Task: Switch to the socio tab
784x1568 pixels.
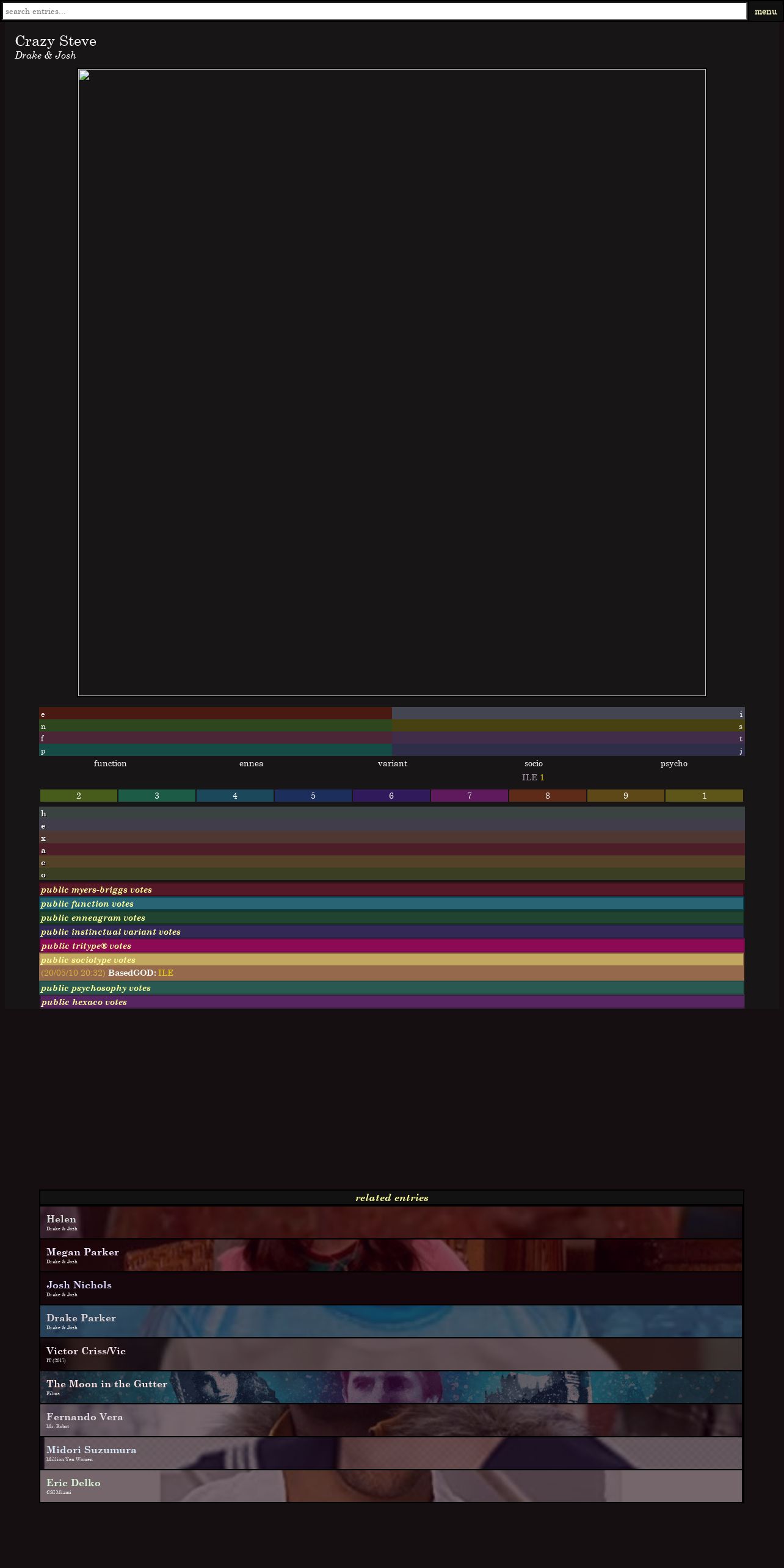Action: point(533,763)
